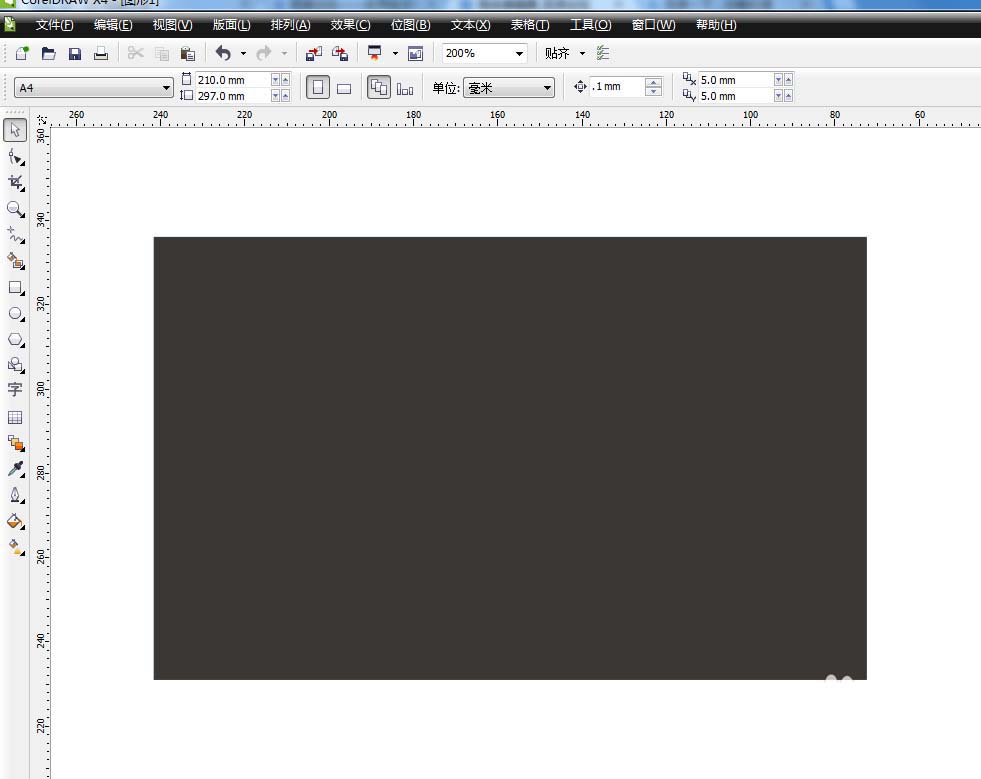This screenshot has height=779, width=981.
Task: Expand the 毫米 units dropdown
Action: [x=547, y=88]
